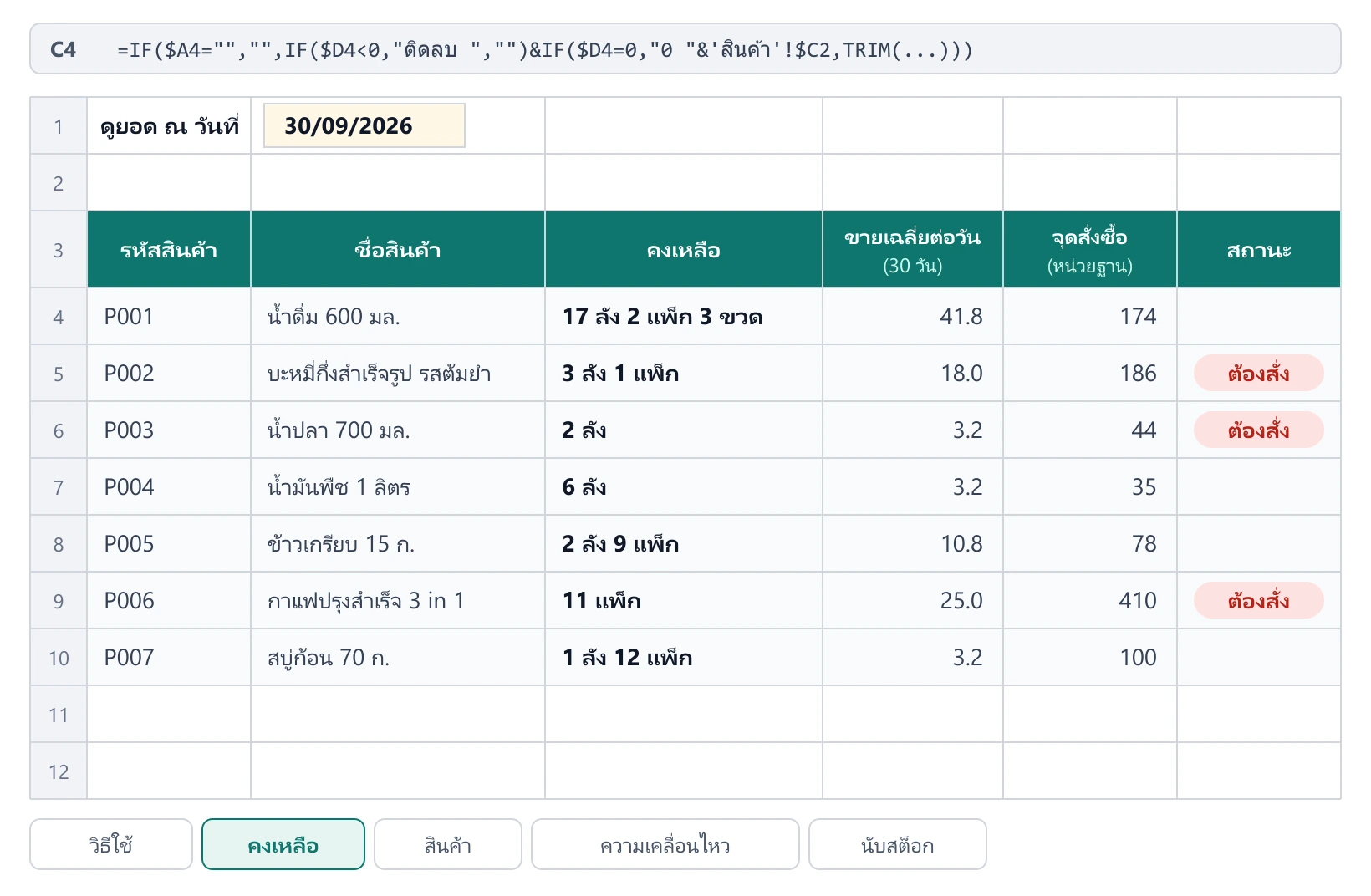Select the ดูยอด ณ วันที่ label cell
The width and height of the screenshot is (1371, 896).
coord(169,126)
